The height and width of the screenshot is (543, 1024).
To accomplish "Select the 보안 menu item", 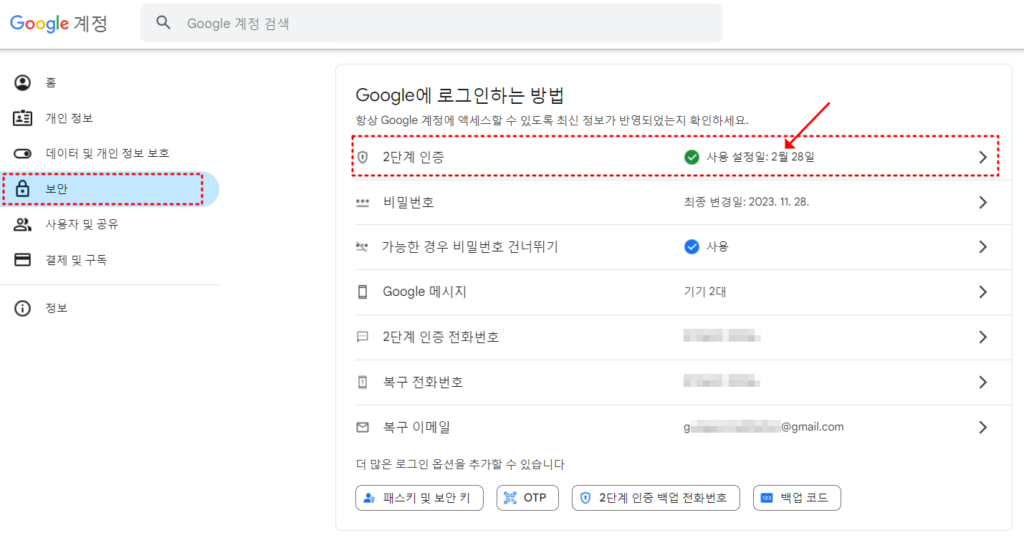I will coord(110,189).
